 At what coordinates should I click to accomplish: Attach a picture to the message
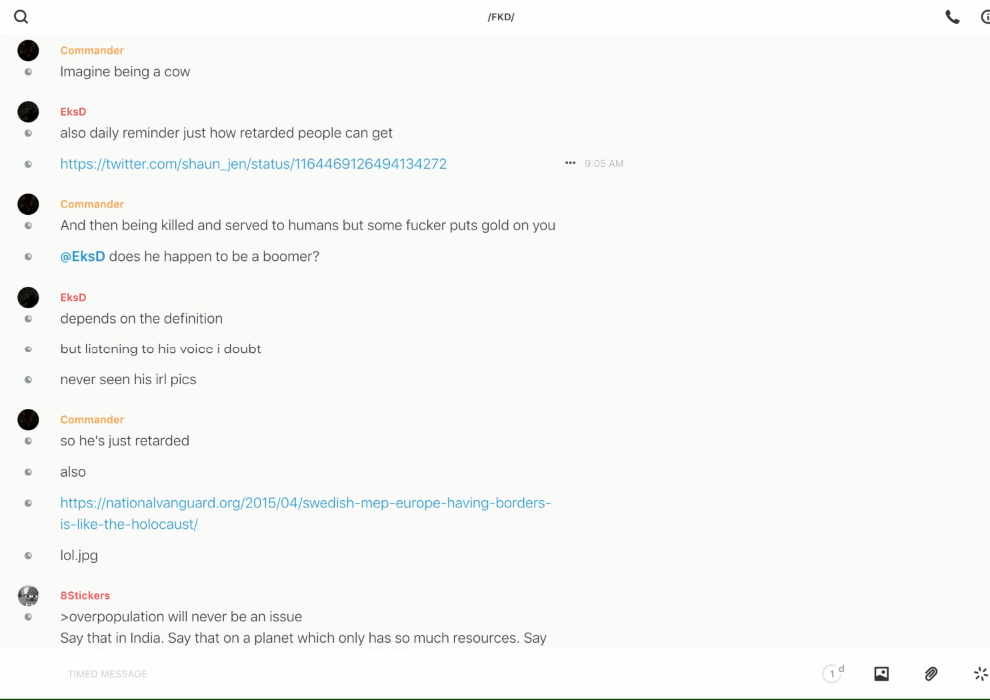coord(881,674)
